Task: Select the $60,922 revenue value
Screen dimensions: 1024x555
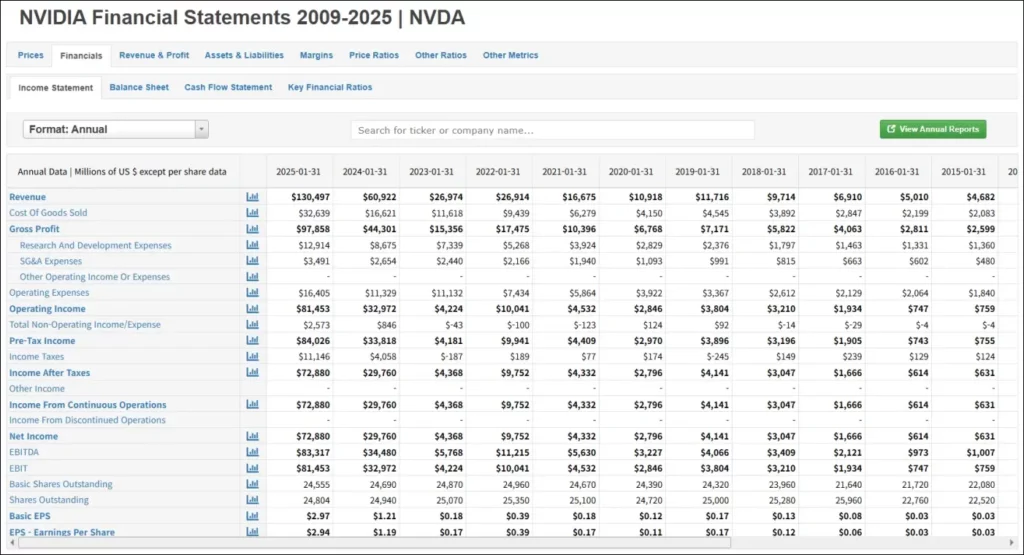Action: [379, 197]
